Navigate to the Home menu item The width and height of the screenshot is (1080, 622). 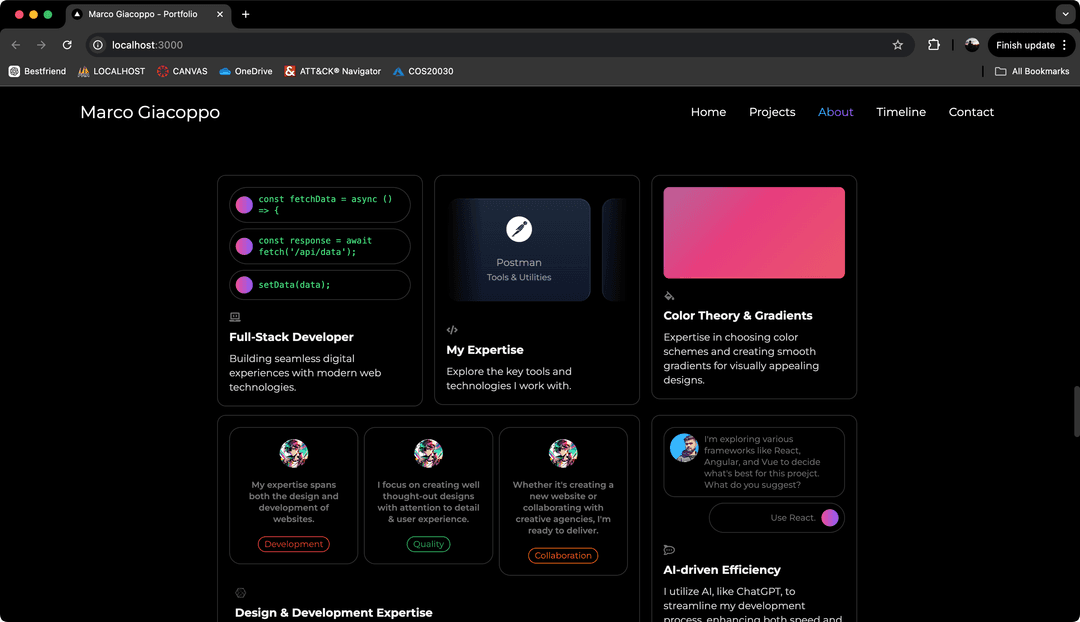(708, 112)
